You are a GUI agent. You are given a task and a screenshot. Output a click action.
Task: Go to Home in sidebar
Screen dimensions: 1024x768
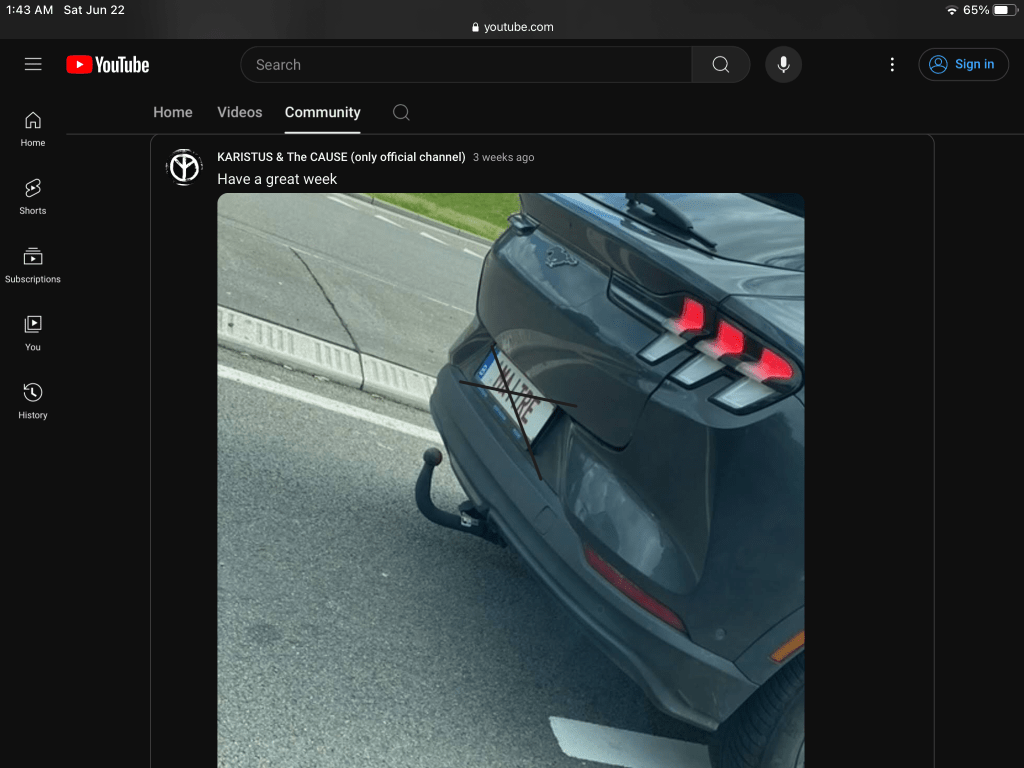pos(33,129)
